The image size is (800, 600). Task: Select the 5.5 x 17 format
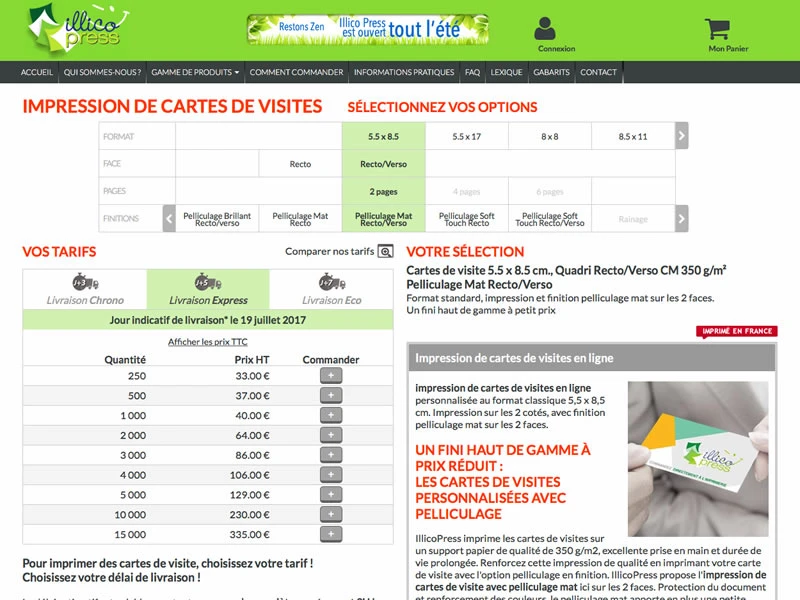tap(467, 136)
